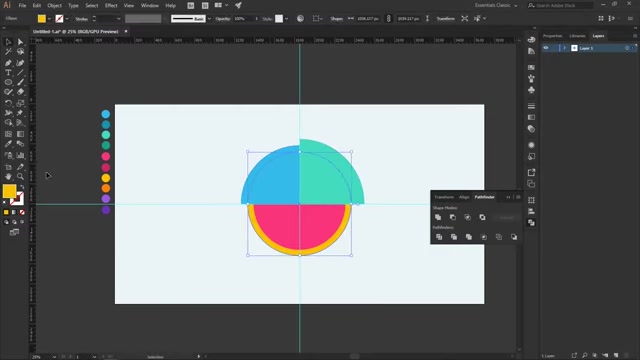Switch to the Properties panel tab
The image size is (640, 360).
coord(552,36)
